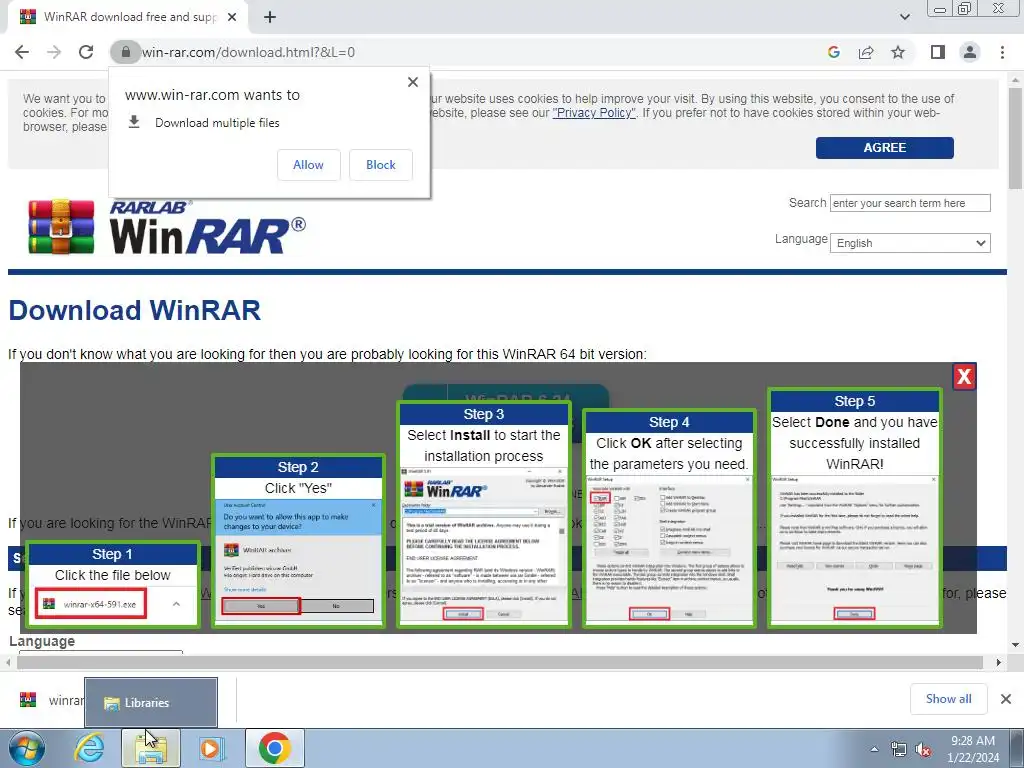The image size is (1024, 768).
Task: Close the installation steps overlay
Action: click(964, 376)
